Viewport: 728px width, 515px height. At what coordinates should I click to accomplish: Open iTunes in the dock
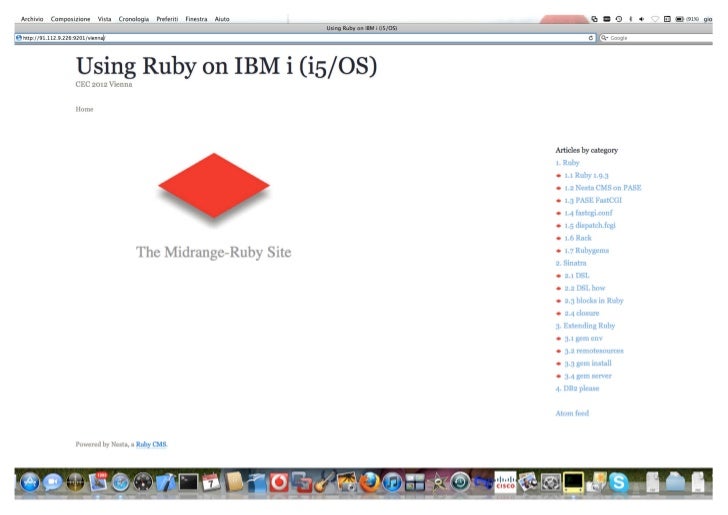click(392, 482)
